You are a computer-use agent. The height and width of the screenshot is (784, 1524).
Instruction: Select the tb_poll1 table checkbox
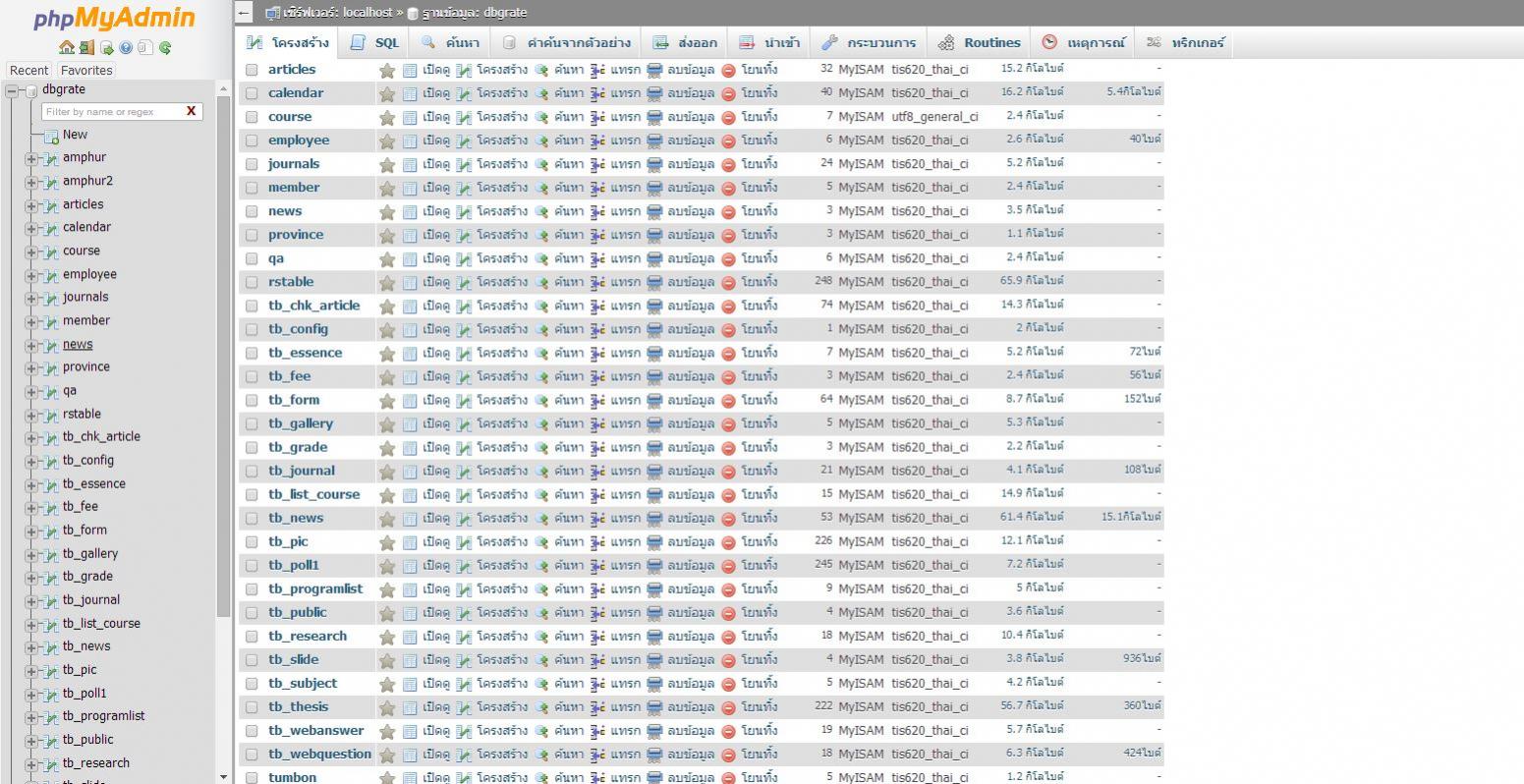point(252,565)
